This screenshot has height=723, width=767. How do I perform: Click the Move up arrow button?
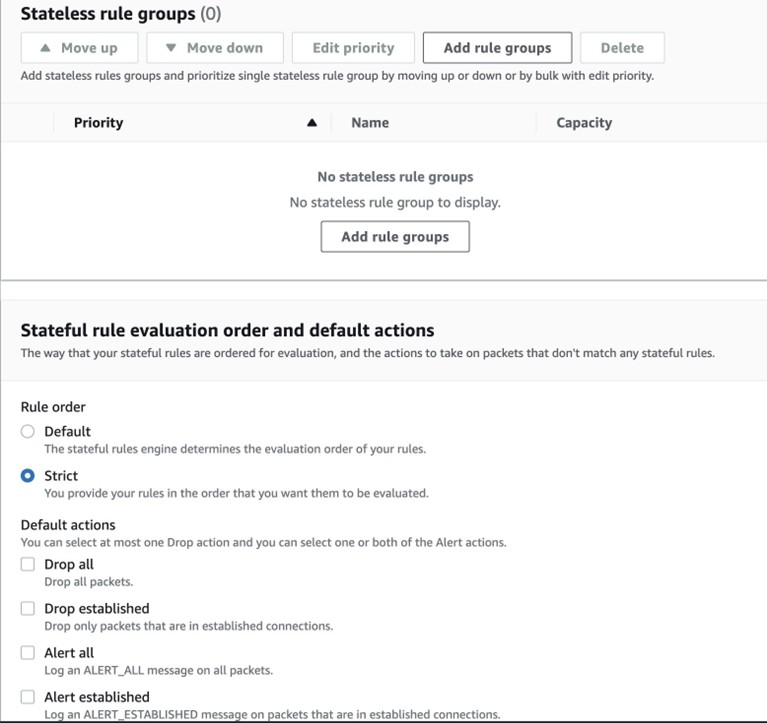click(x=79, y=48)
